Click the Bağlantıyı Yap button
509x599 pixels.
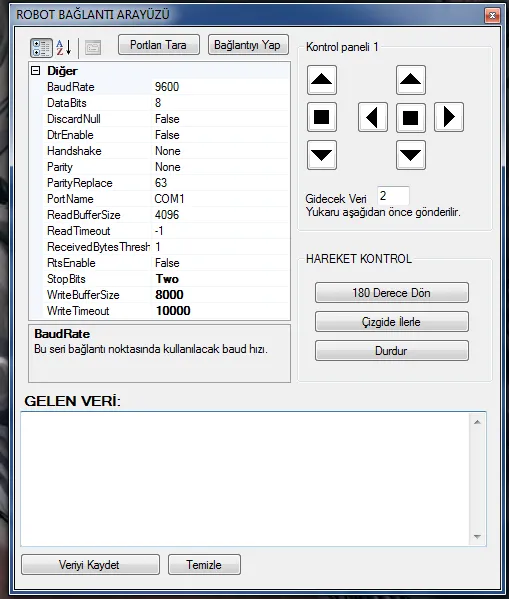click(x=248, y=45)
